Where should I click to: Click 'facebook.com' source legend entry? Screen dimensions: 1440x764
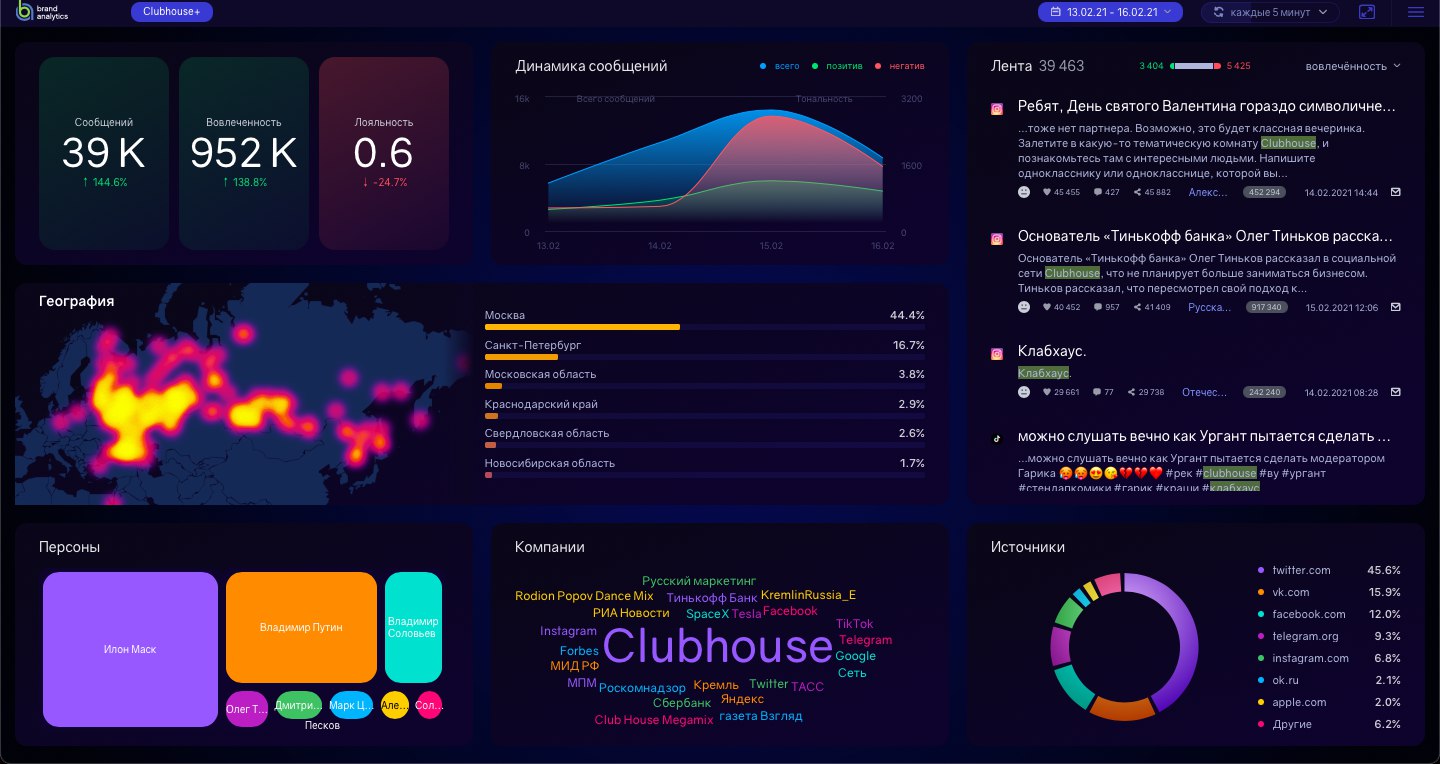click(1330, 614)
